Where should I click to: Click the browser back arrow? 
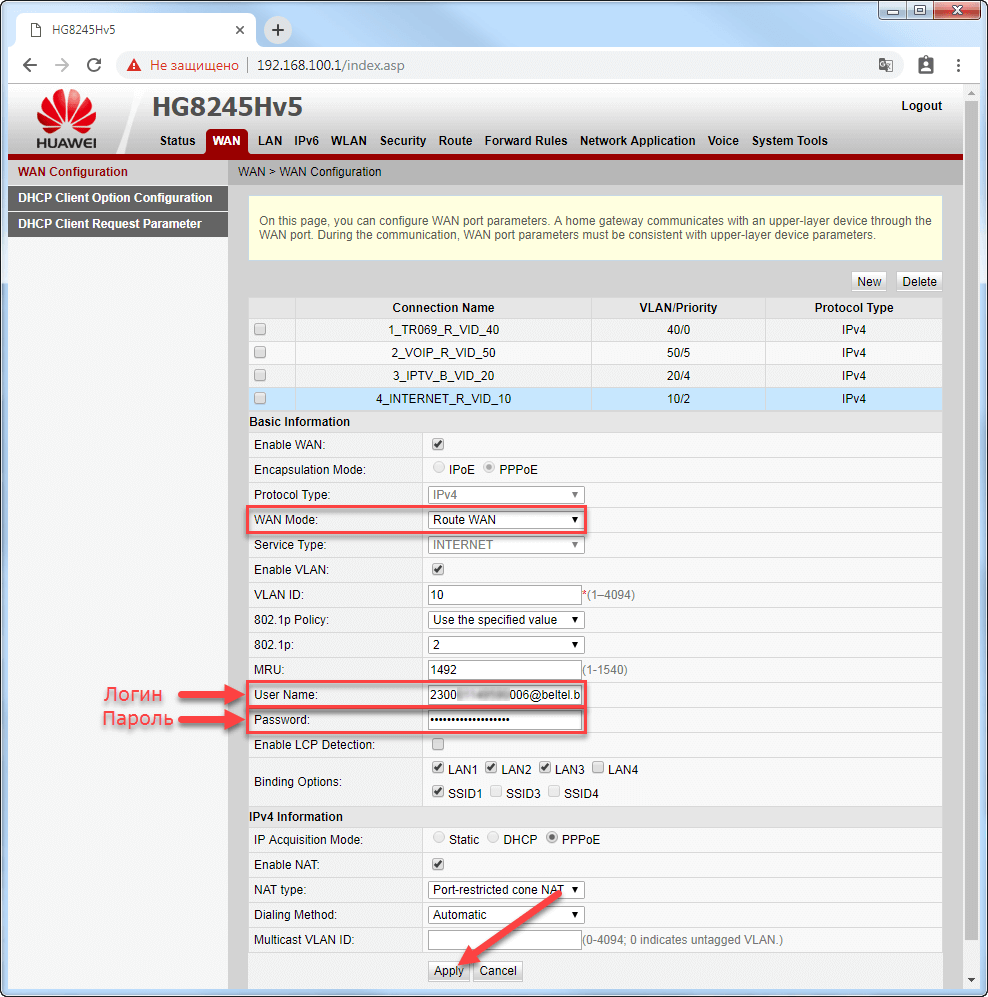point(29,64)
